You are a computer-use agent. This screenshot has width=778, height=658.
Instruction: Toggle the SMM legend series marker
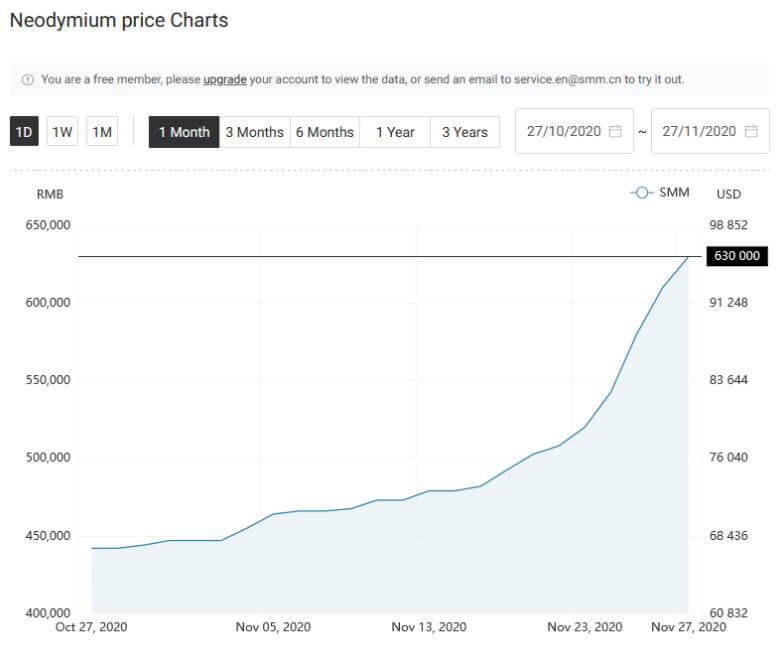click(x=642, y=193)
